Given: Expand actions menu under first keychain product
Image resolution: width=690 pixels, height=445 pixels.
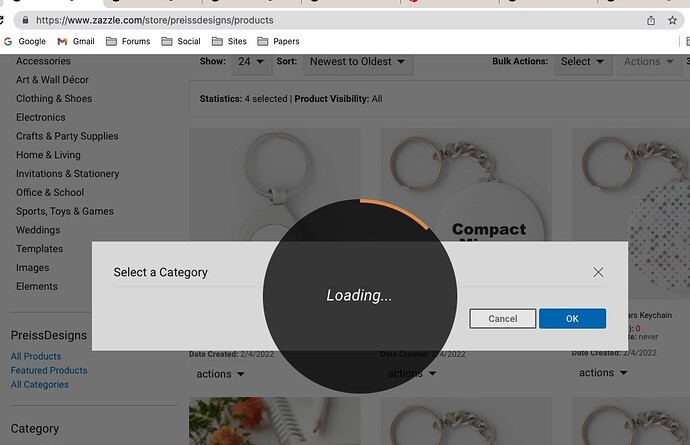Looking at the screenshot, I should [220, 374].
